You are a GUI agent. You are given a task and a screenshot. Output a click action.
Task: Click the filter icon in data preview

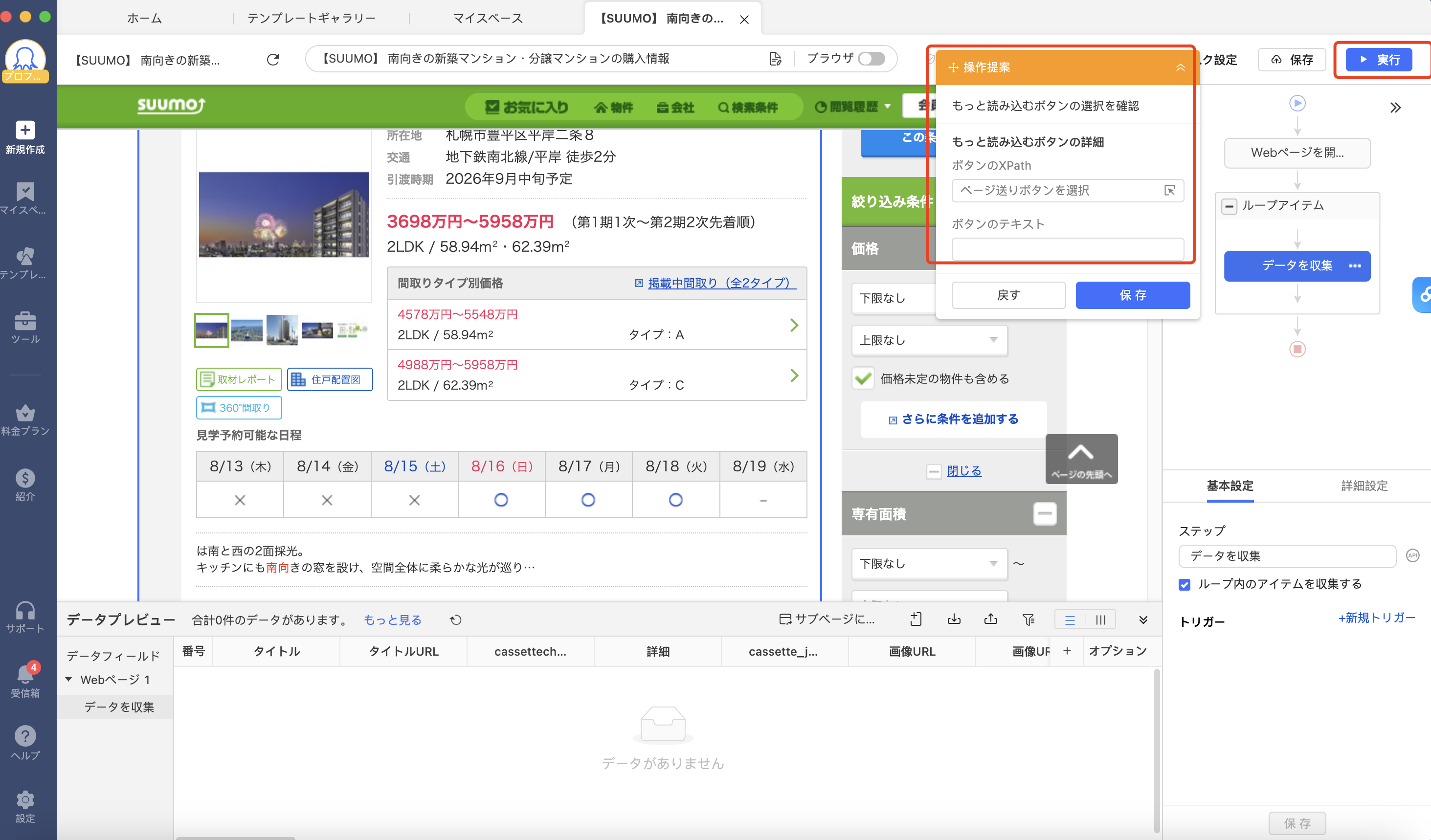click(1029, 619)
